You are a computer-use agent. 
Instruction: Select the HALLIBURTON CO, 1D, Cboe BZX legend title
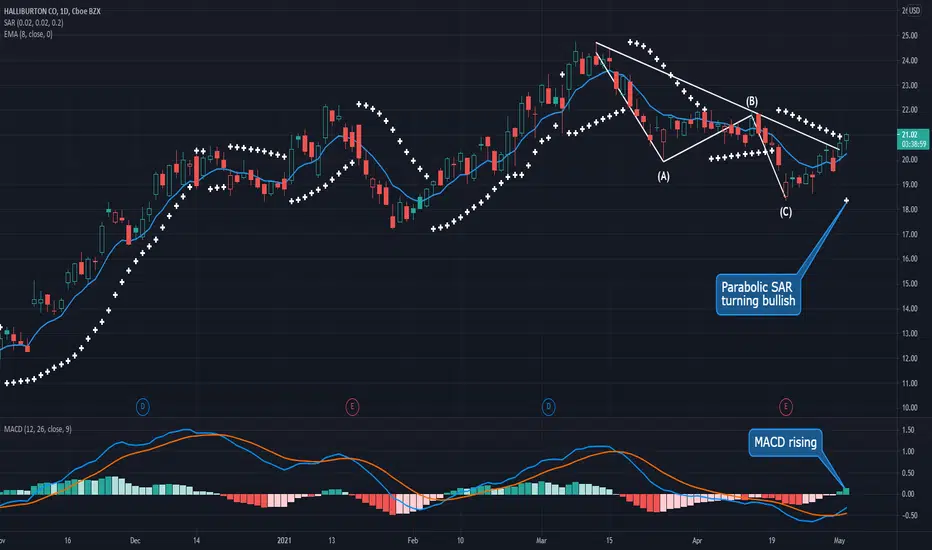pyautogui.click(x=52, y=11)
